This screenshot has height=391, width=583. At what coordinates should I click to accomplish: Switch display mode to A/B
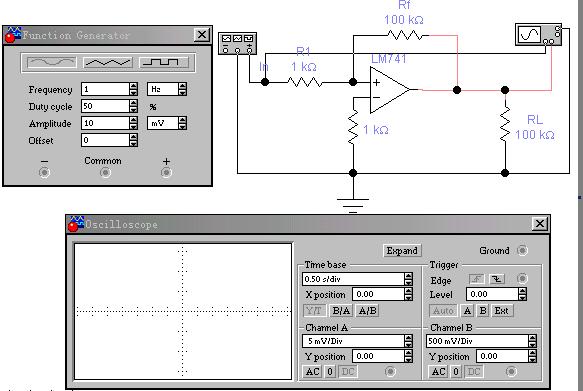[x=367, y=311]
